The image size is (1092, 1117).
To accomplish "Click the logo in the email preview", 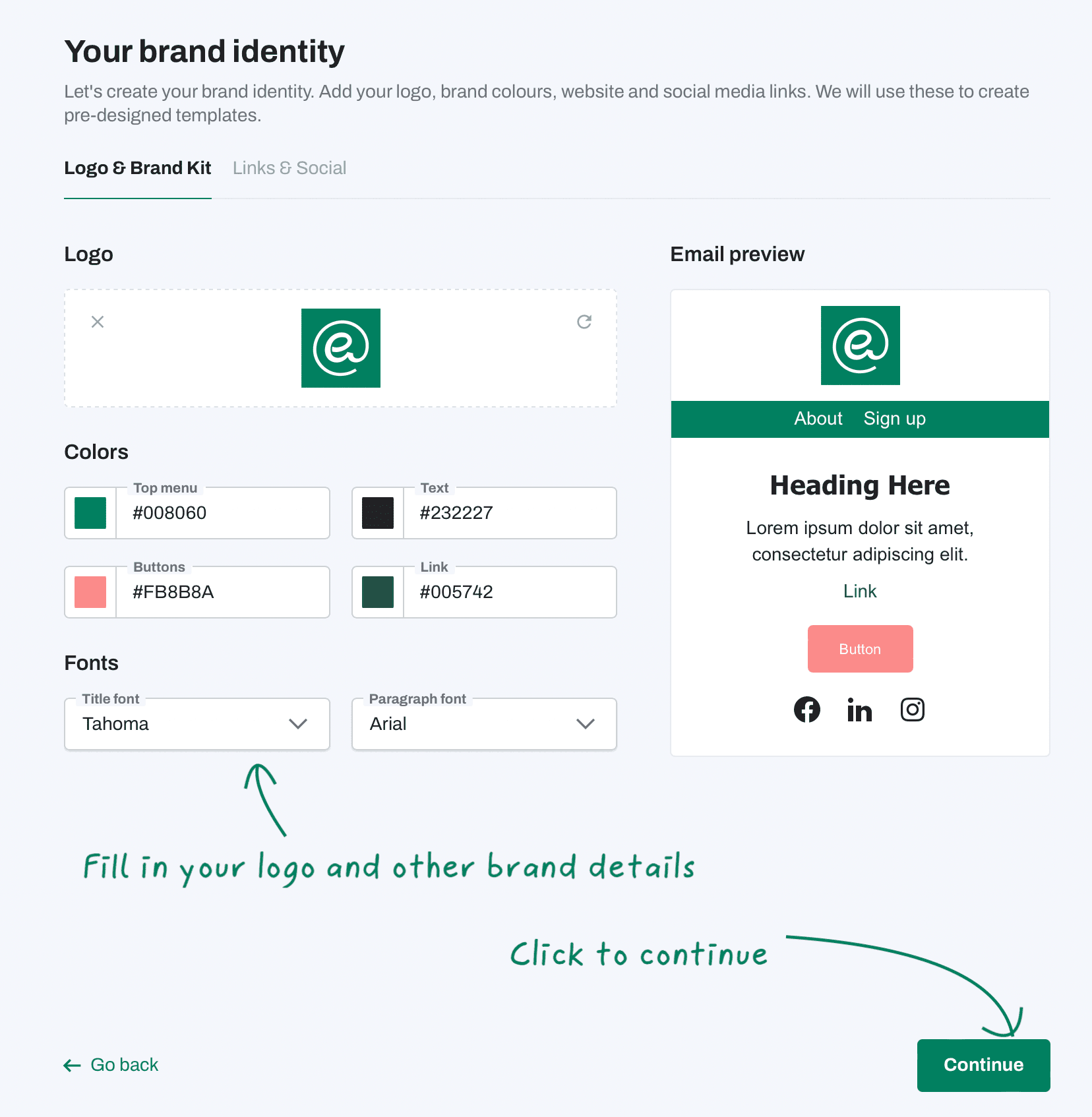I will [861, 346].
